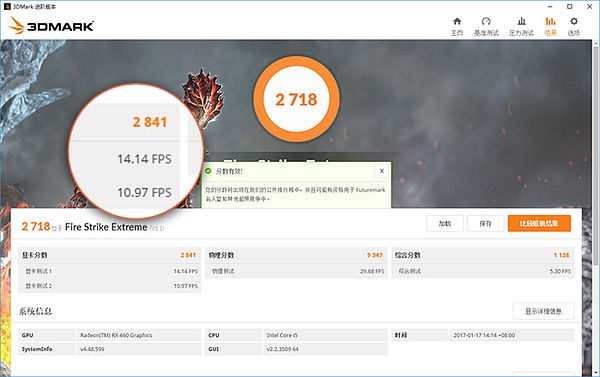Click the large orange score ring showing 2 718
Screen dimensions: 600x377
[296, 100]
